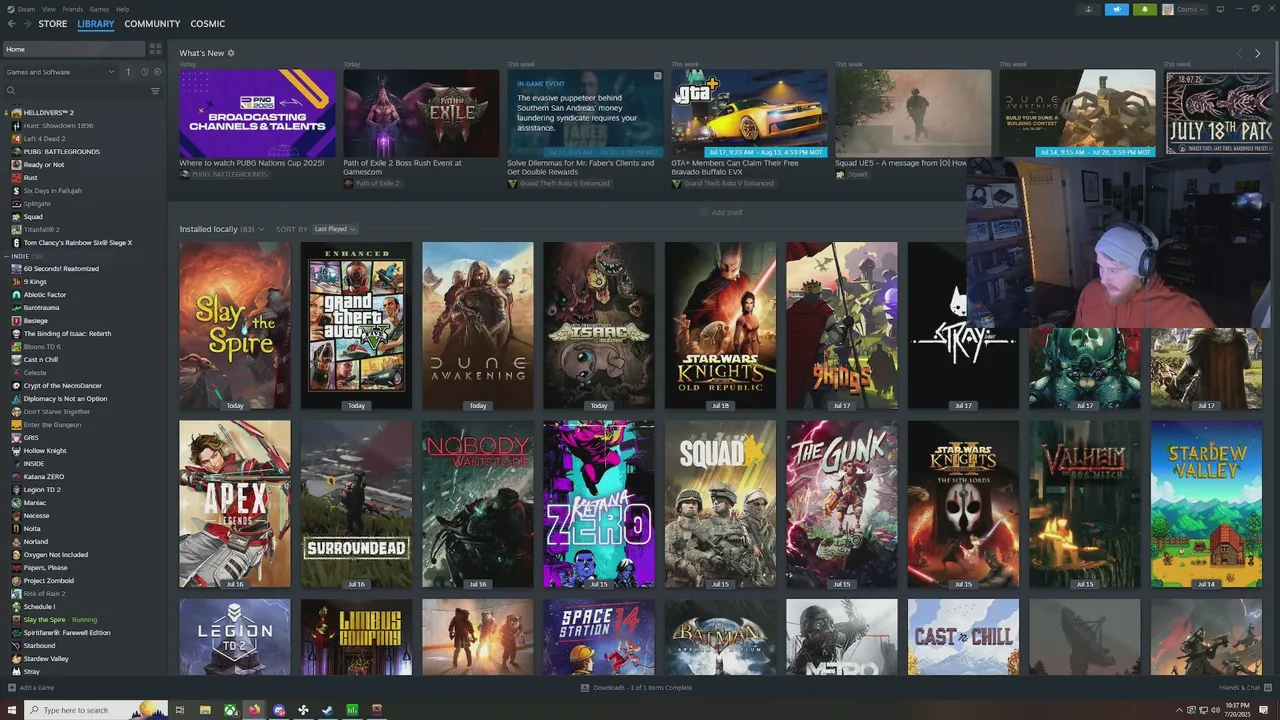Open Steam from the taskbar
Image resolution: width=1280 pixels, height=720 pixels.
tap(328, 710)
